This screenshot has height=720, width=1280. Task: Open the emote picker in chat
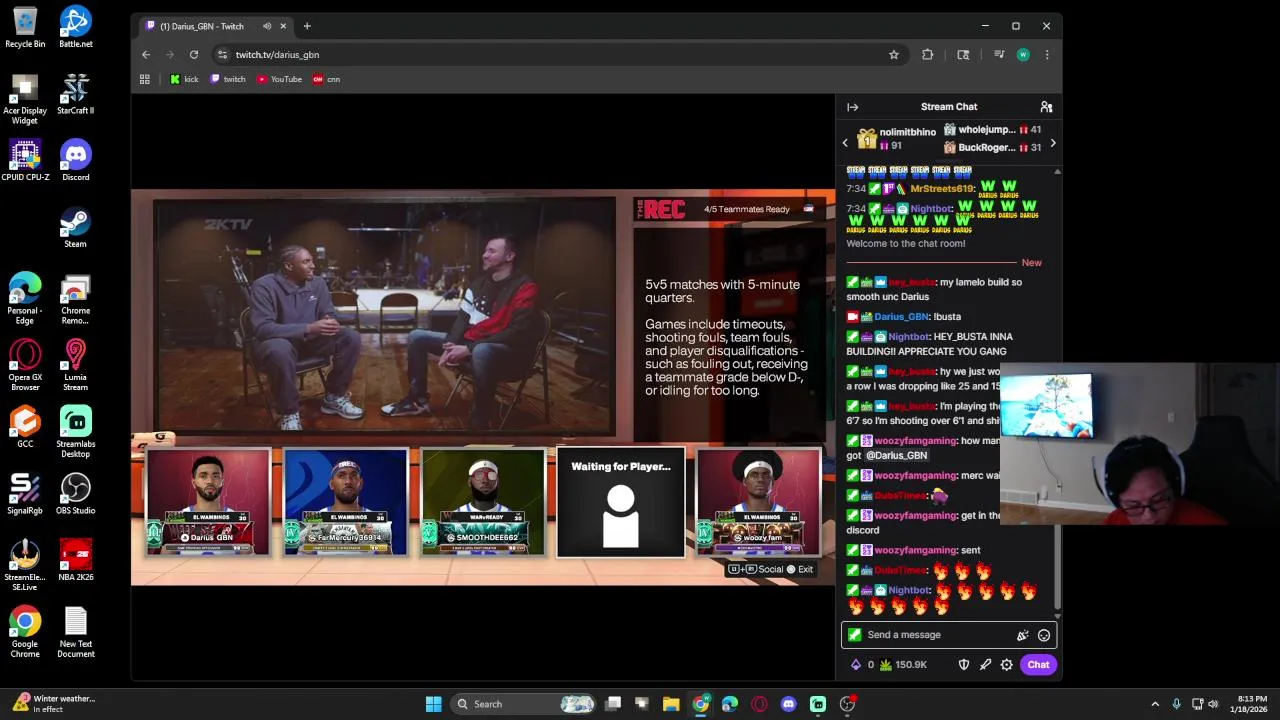[x=1044, y=635]
